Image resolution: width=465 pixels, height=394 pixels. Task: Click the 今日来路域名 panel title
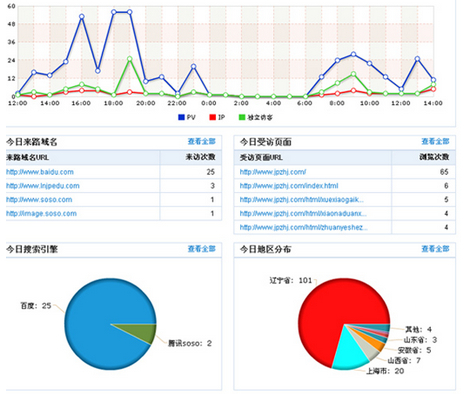(32, 142)
